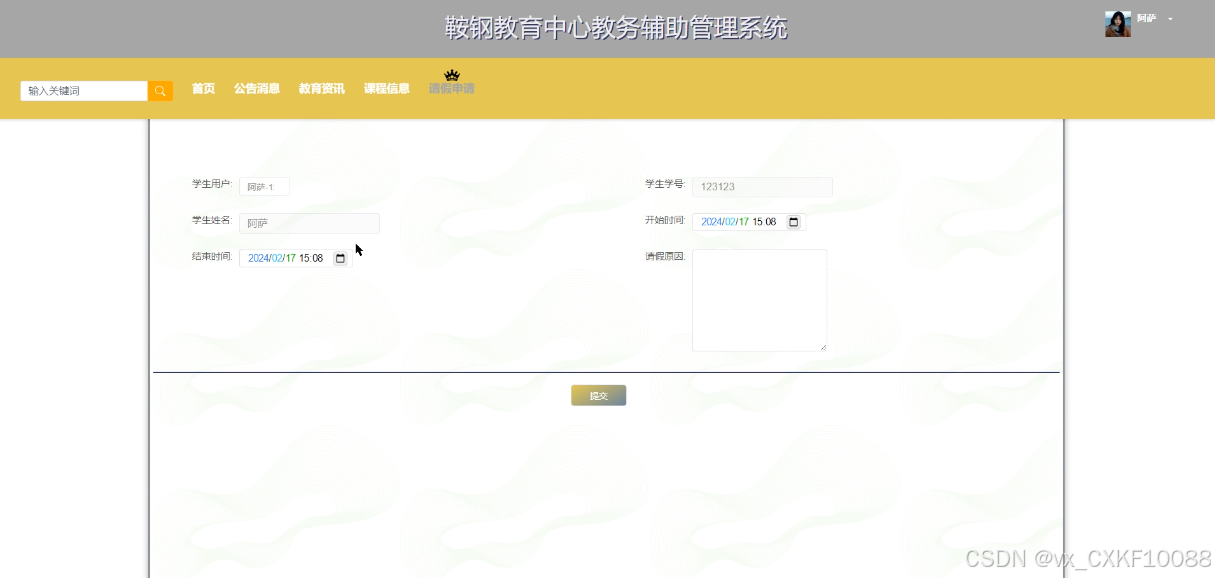Click the 学生学号 field showing 123123
1215x578 pixels.
(762, 187)
